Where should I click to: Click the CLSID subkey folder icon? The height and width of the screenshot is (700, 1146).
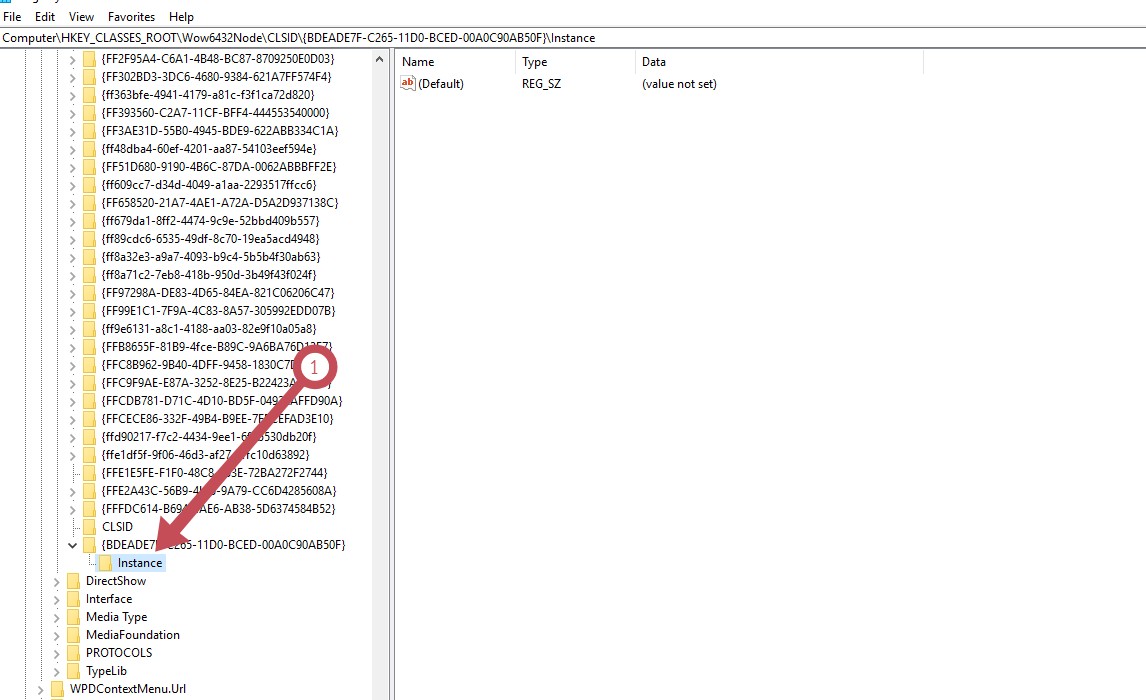point(90,527)
